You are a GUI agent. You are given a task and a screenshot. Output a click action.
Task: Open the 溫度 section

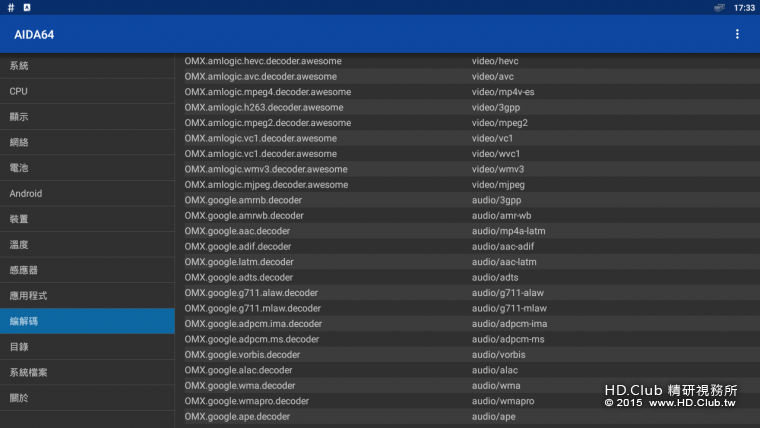[x=87, y=245]
